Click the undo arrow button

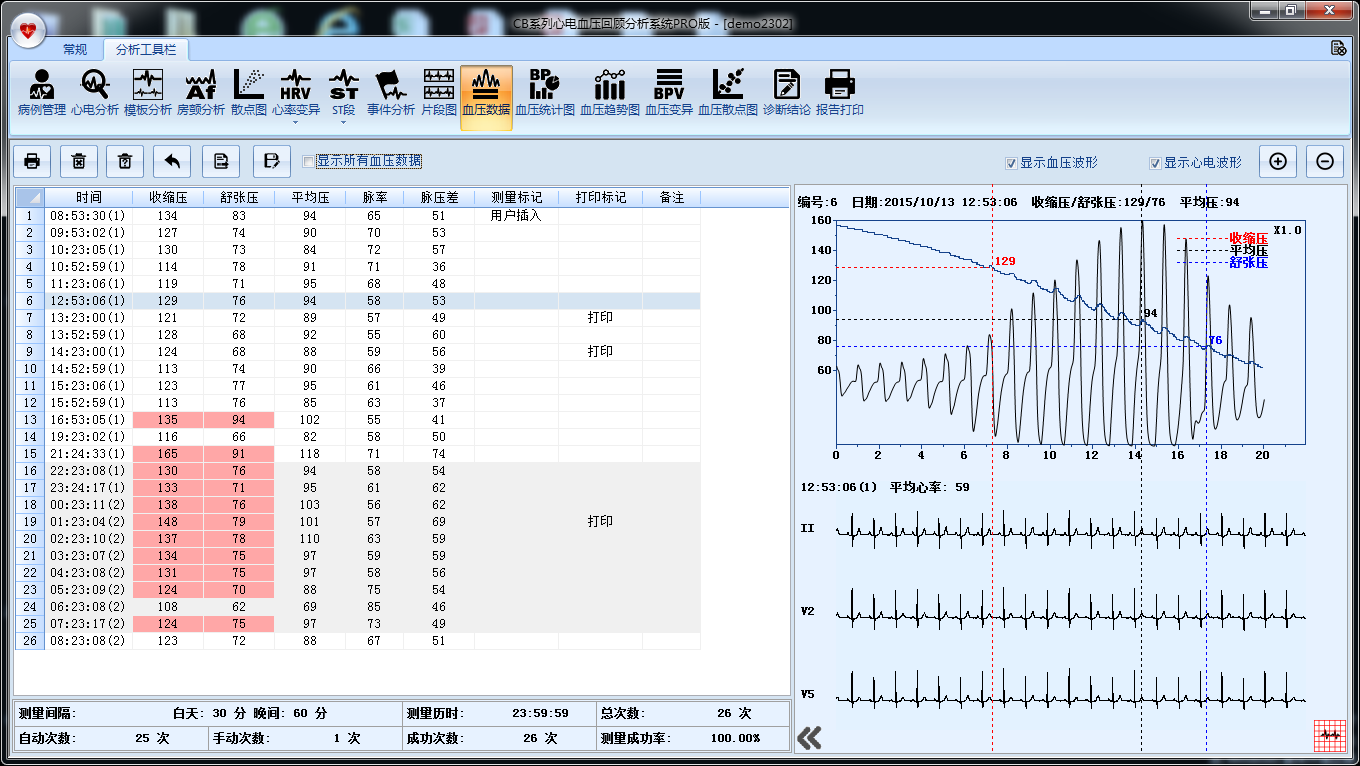pos(174,161)
